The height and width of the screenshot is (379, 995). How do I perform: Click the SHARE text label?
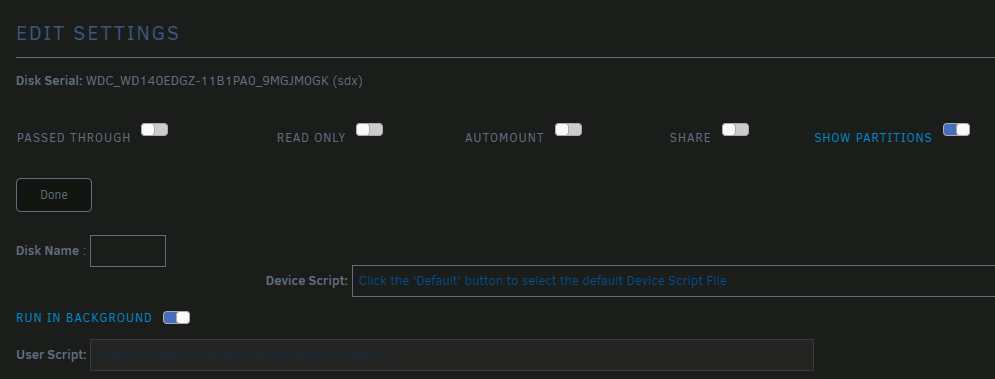pos(690,138)
